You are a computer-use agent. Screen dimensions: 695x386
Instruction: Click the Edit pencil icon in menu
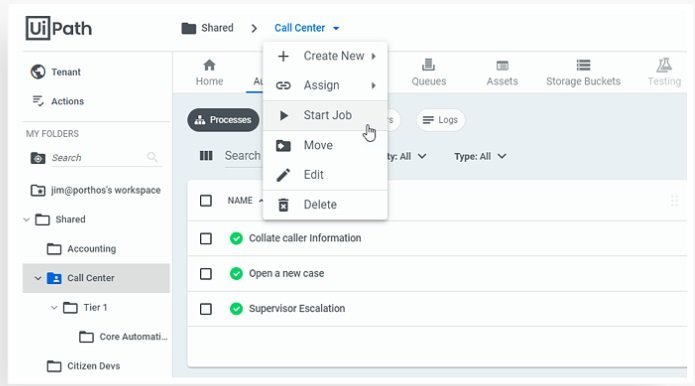(283, 175)
